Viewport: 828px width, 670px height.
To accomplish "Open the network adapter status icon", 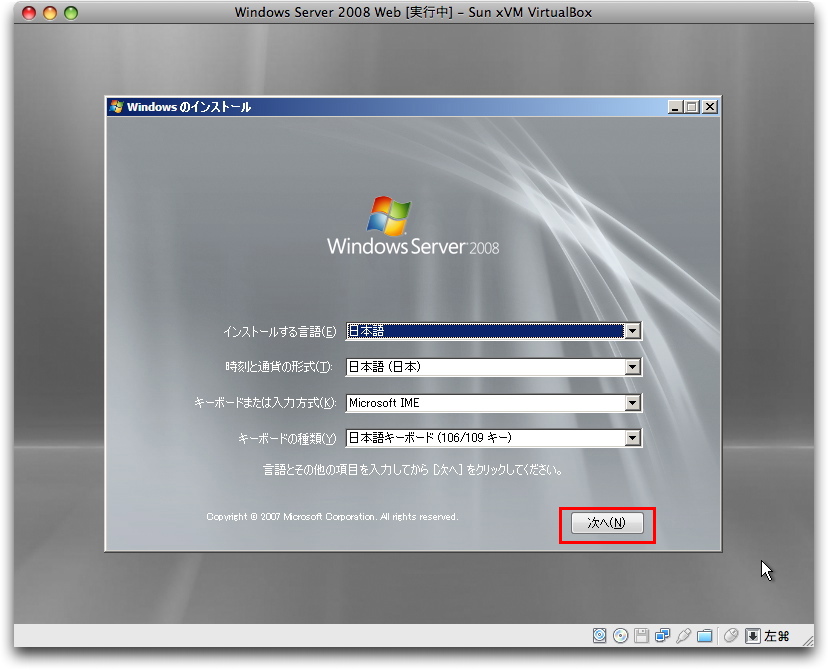I will [662, 635].
